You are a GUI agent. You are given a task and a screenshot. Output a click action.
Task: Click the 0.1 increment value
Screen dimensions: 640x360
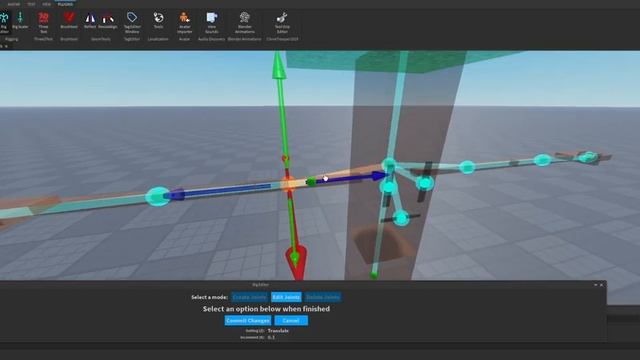coord(271,338)
